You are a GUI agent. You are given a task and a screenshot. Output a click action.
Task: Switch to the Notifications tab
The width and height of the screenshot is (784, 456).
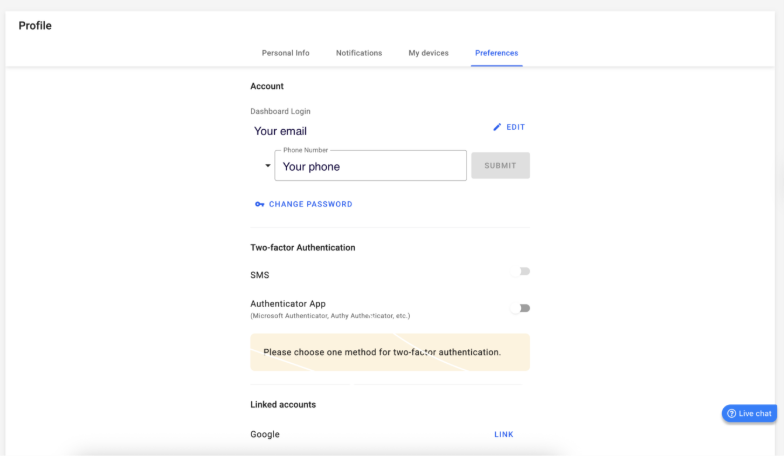[359, 53]
